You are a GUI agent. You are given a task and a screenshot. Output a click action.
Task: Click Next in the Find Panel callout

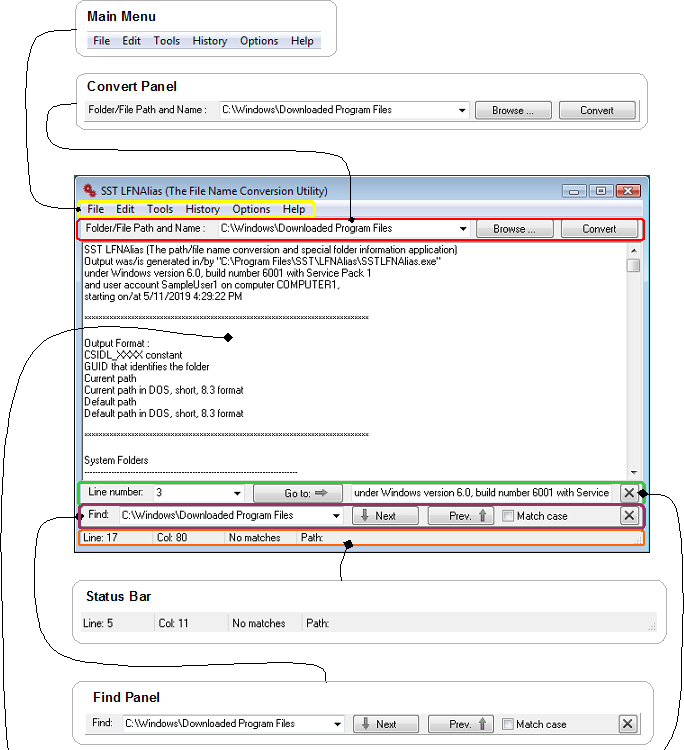(386, 724)
